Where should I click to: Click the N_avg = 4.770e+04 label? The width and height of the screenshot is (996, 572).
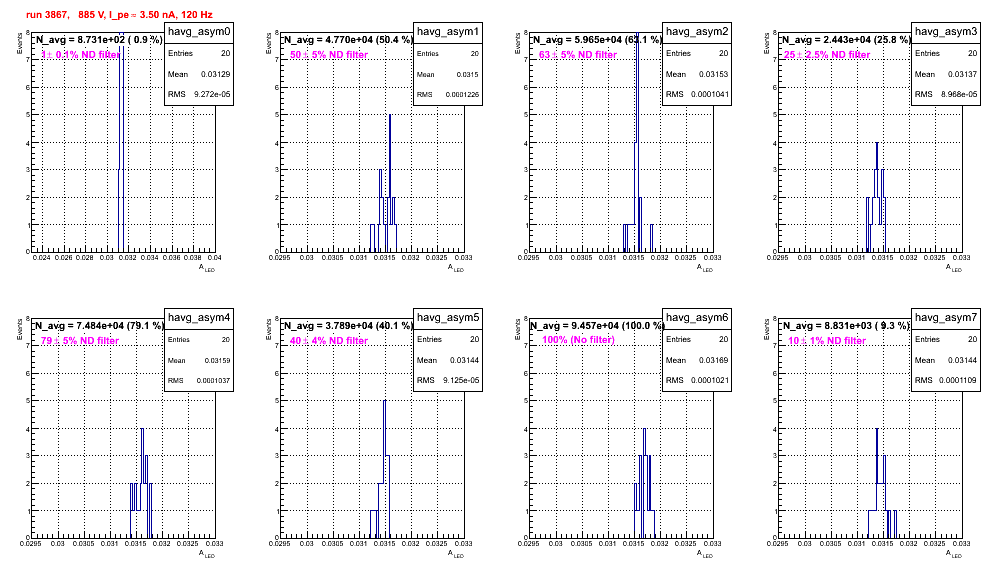[347, 39]
